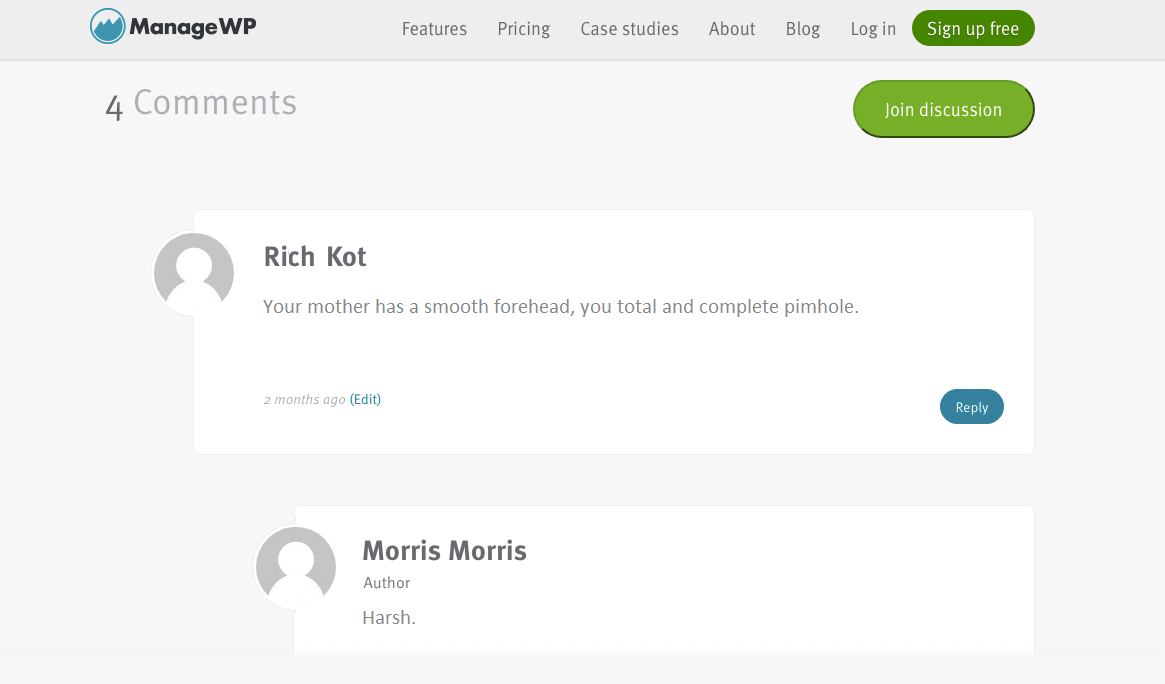Go to the Pricing page
This screenshot has width=1165, height=684.
pos(523,29)
